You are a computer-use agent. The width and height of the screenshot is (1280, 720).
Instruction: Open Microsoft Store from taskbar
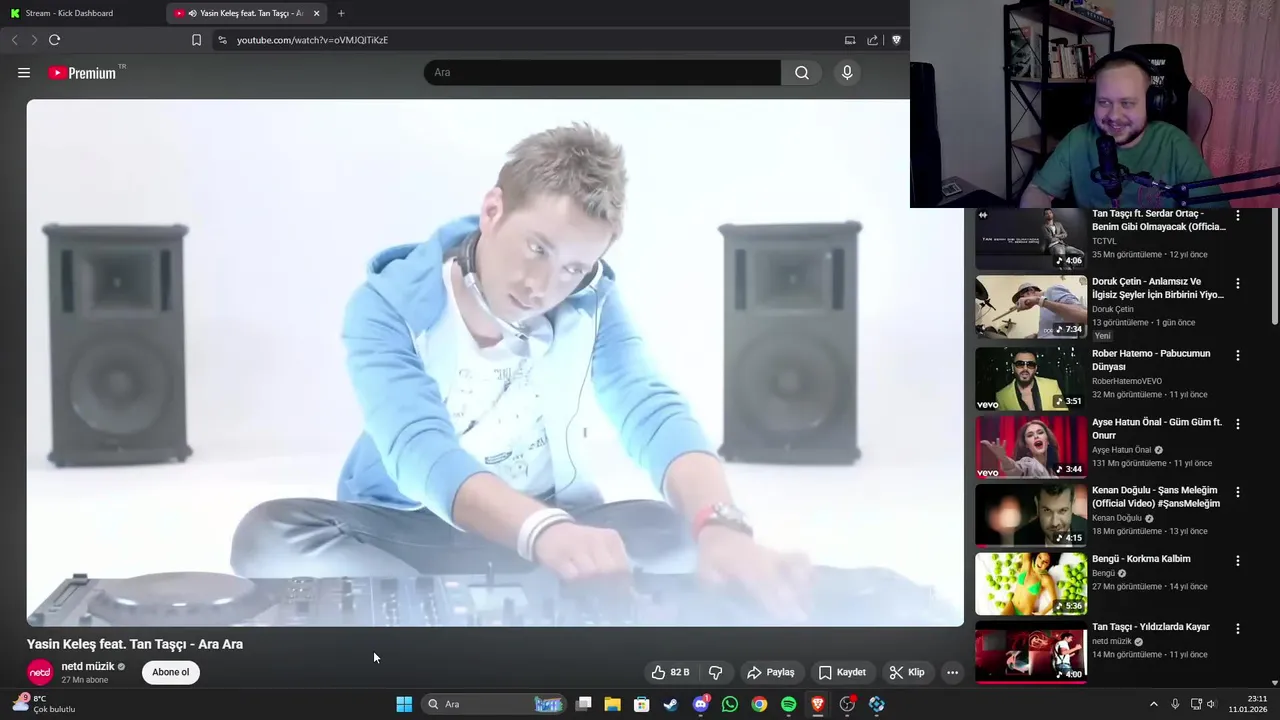642,704
